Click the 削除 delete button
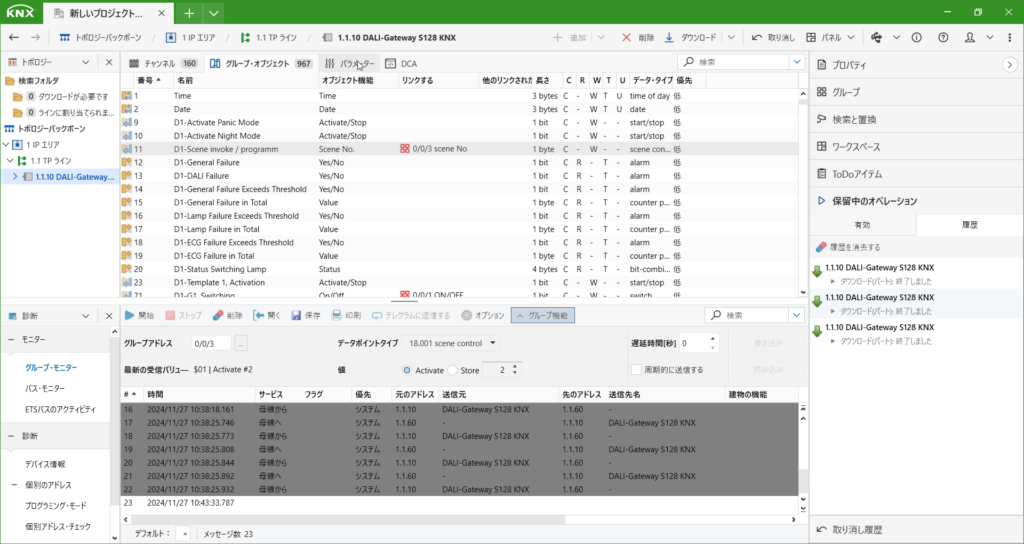This screenshot has width=1024, height=544. point(637,38)
